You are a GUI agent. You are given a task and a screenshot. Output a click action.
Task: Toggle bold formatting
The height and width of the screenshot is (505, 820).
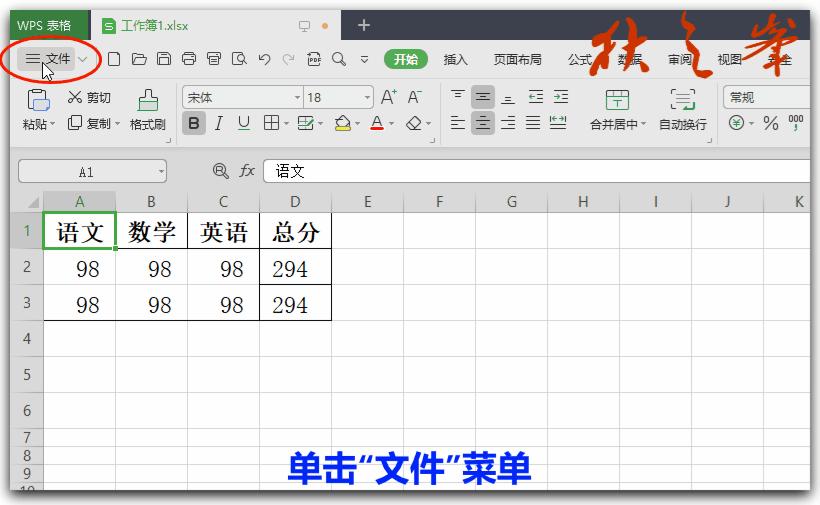tap(193, 123)
